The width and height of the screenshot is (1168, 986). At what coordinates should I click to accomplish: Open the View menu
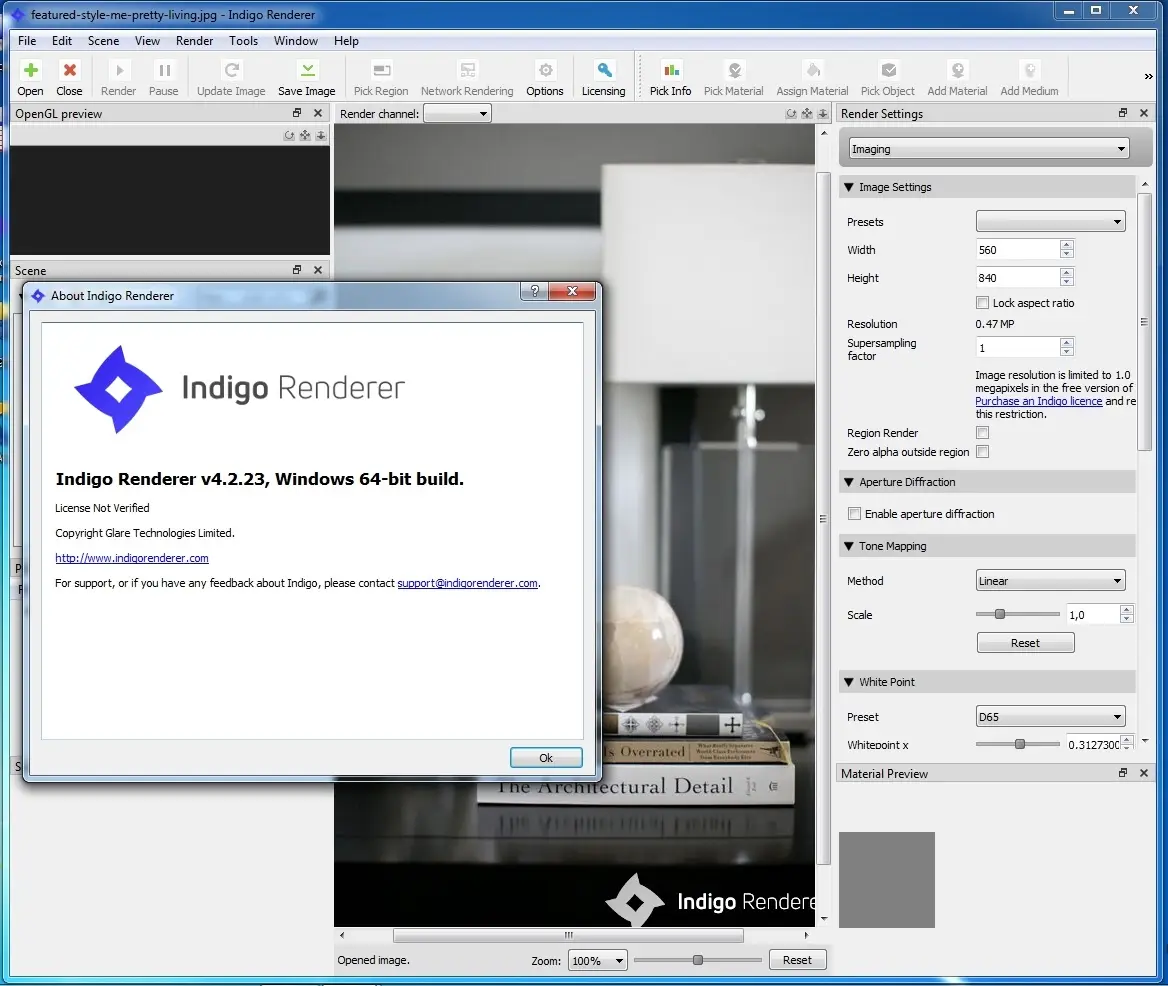147,40
